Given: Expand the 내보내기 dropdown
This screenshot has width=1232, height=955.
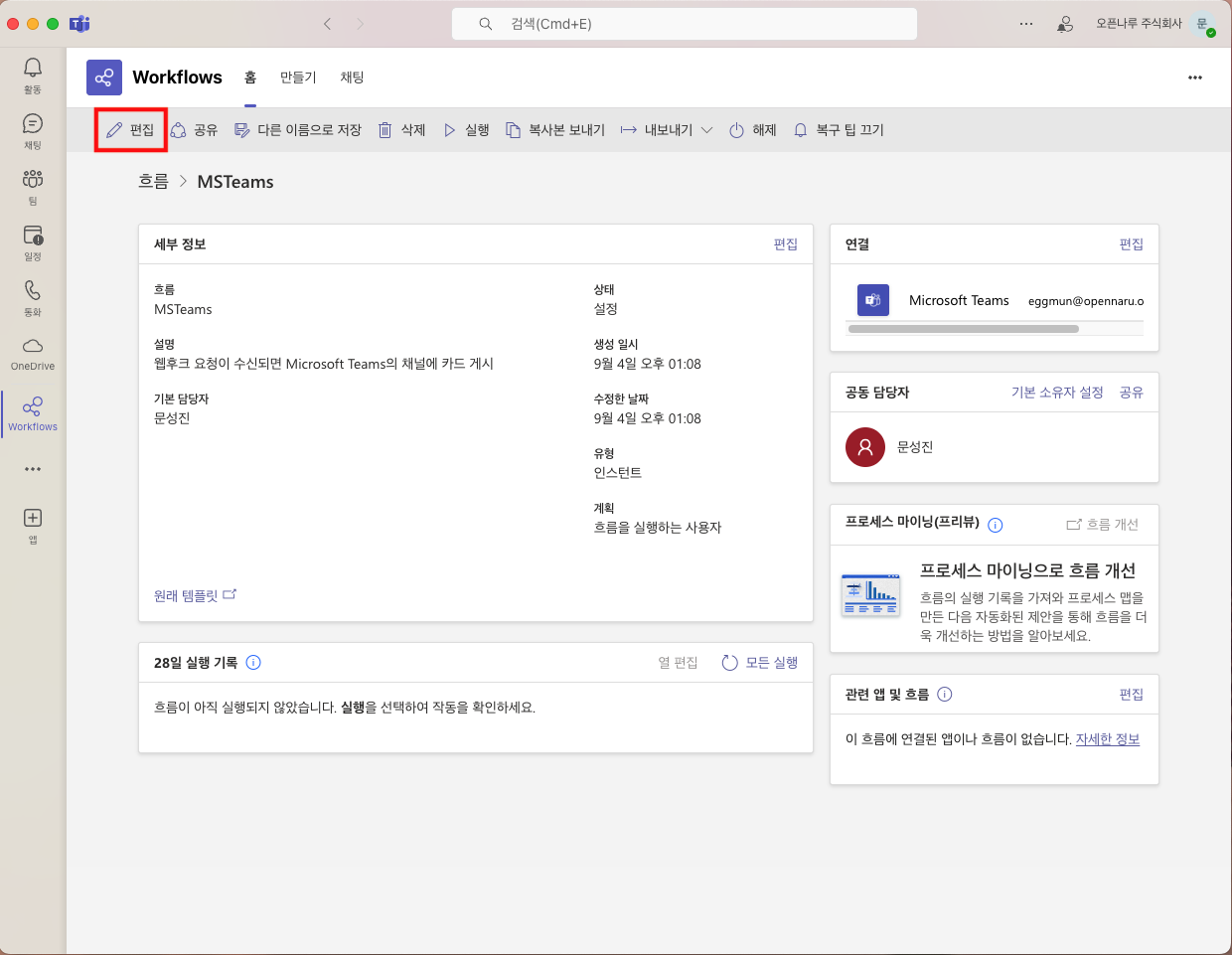Looking at the screenshot, I should pos(667,130).
